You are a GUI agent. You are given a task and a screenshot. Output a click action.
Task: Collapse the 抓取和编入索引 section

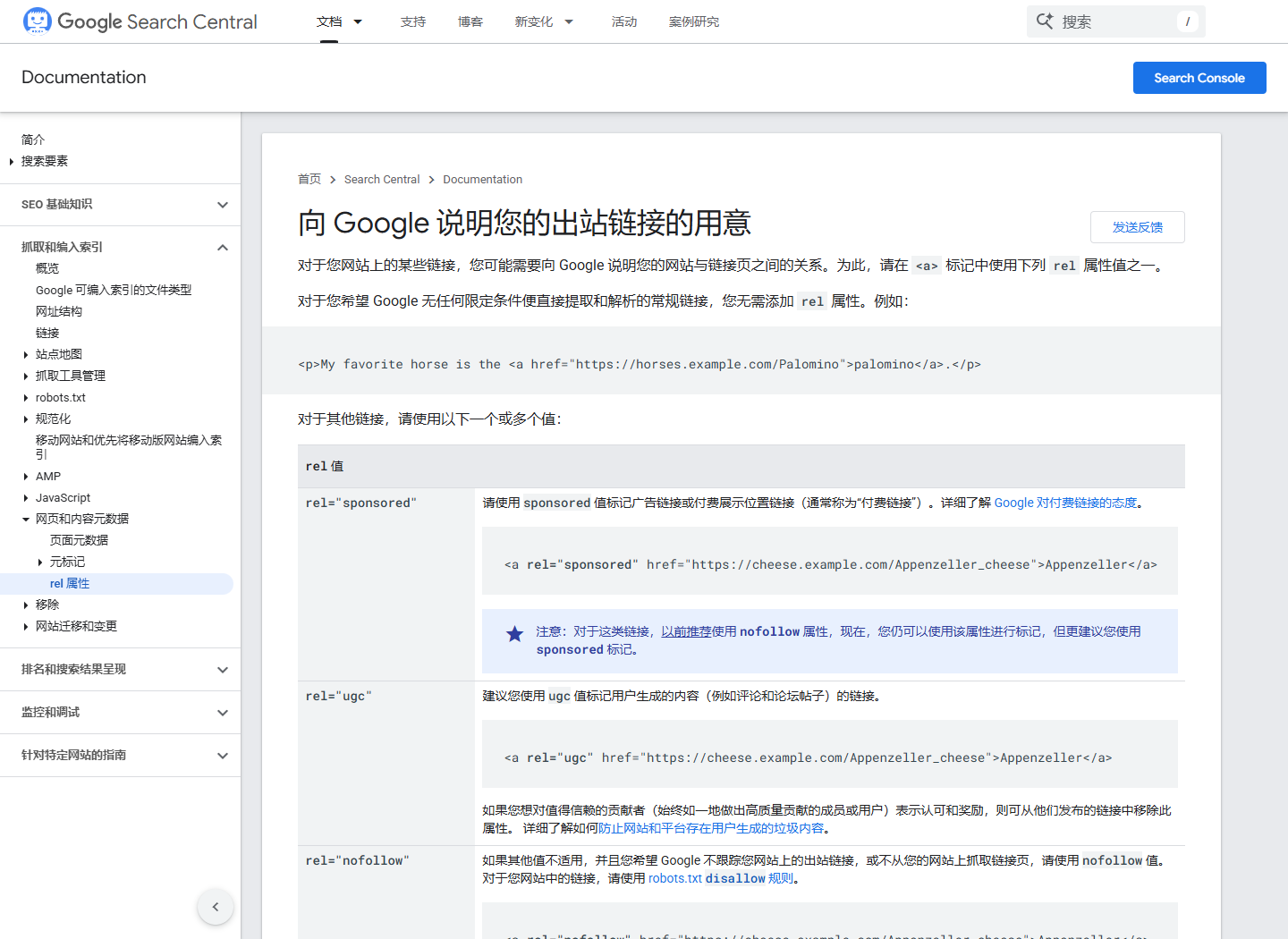click(x=223, y=248)
